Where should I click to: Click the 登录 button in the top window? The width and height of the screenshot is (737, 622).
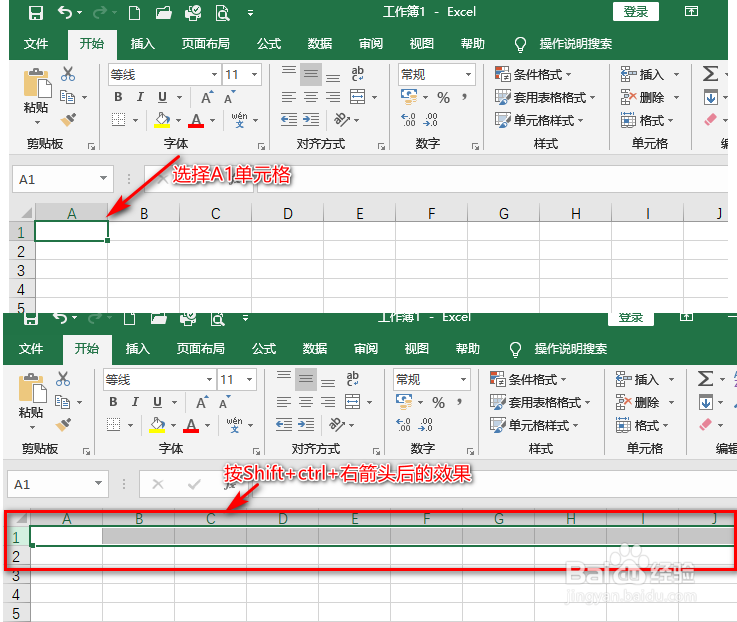pyautogui.click(x=635, y=11)
